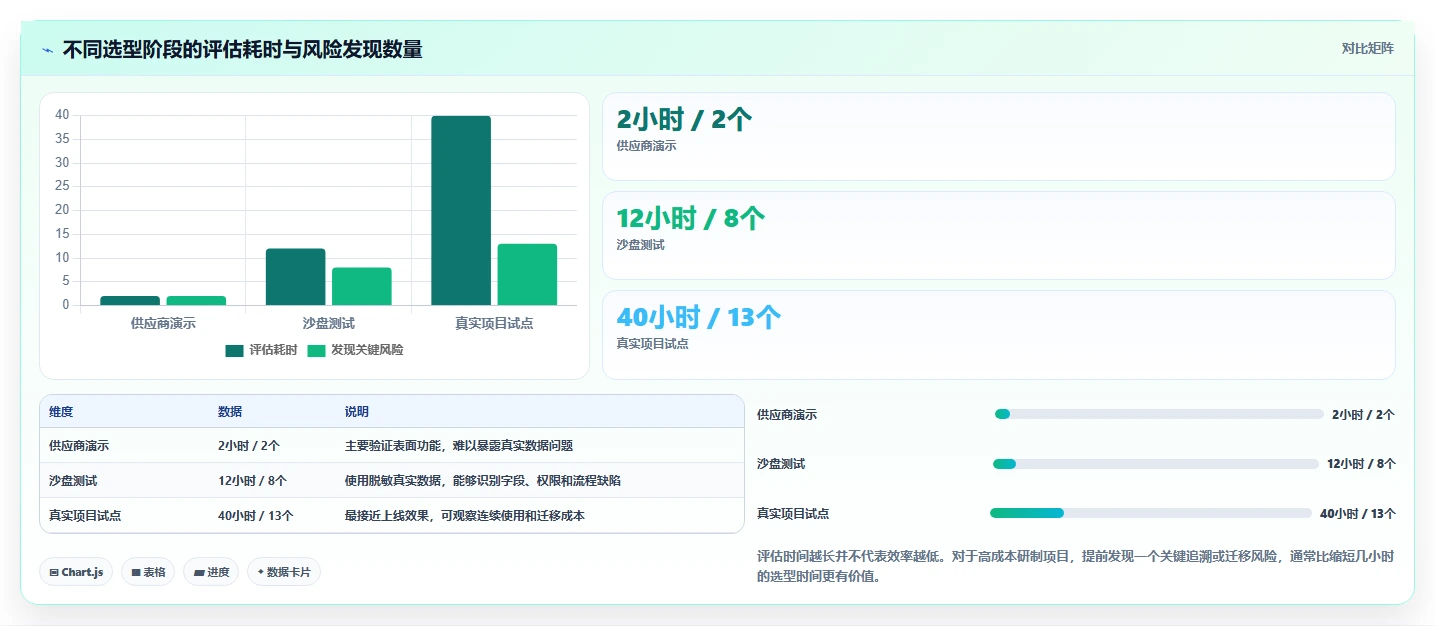The image size is (1435, 626).
Task: Click the 供应商演示 cell in the table
Action: coord(79,446)
